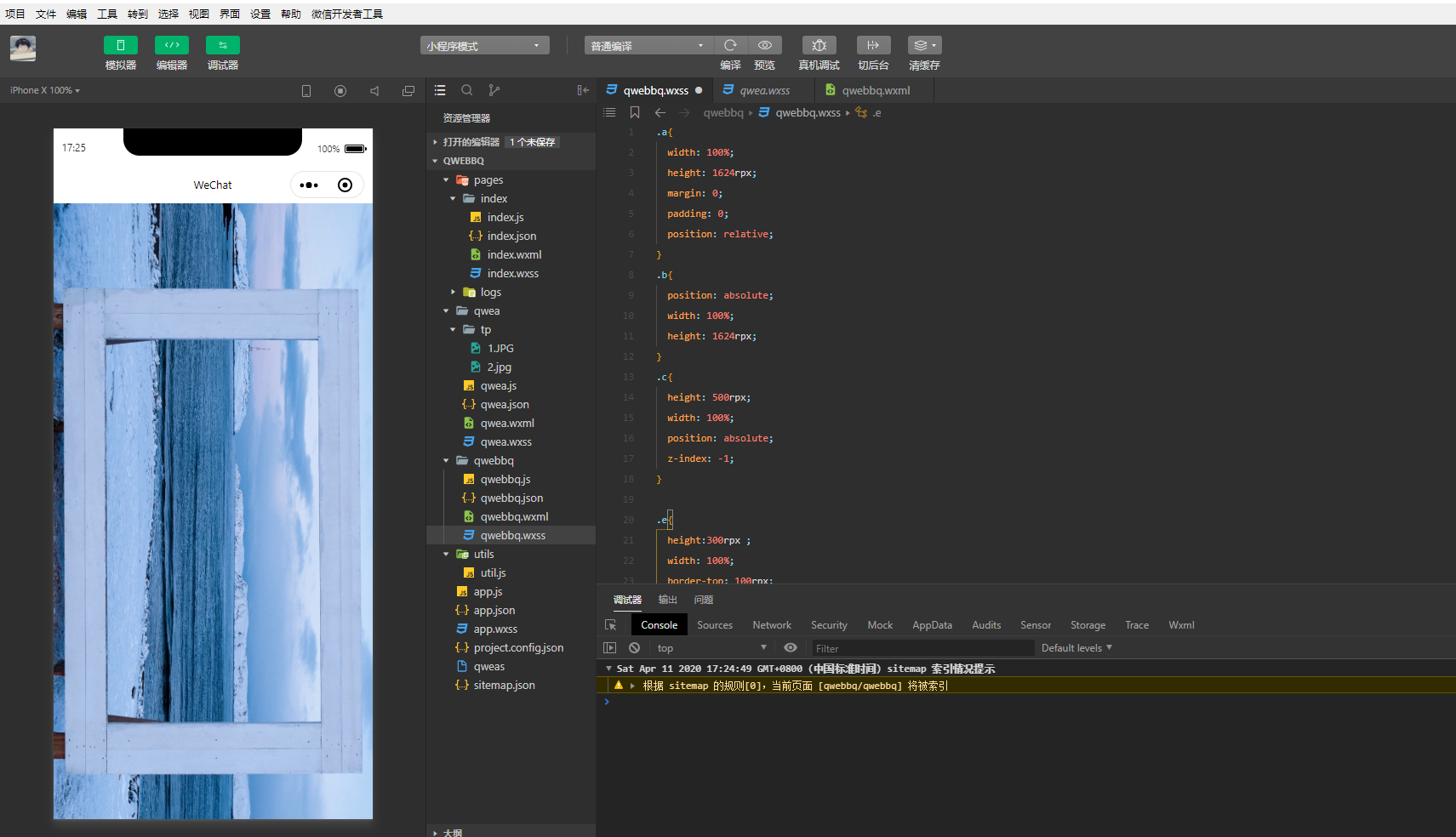Toggle the Editor (编辑器) panel button
1456x837 pixels.
click(171, 45)
